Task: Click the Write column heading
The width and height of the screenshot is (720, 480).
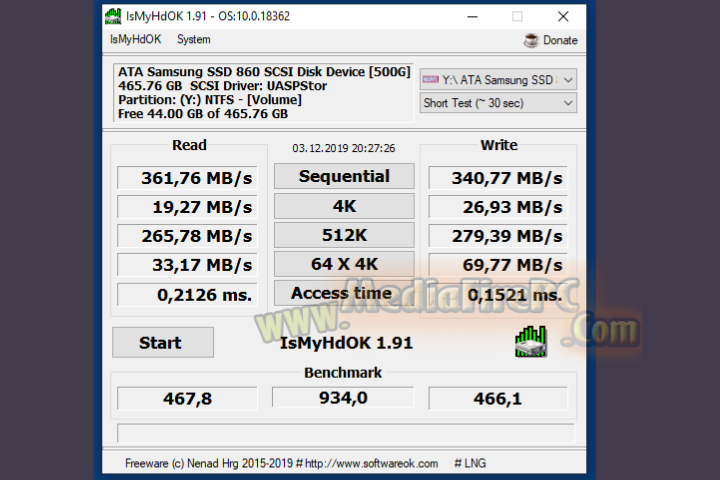Action: [499, 145]
